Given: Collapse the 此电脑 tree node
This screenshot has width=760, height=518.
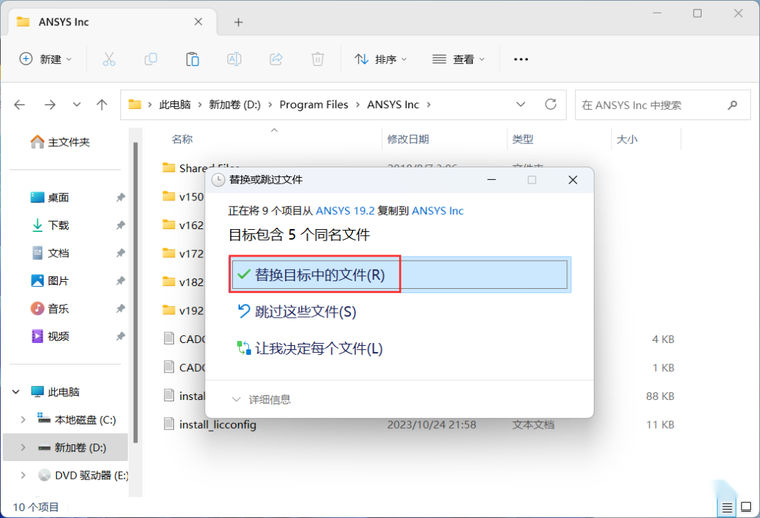Looking at the screenshot, I should click(x=16, y=392).
